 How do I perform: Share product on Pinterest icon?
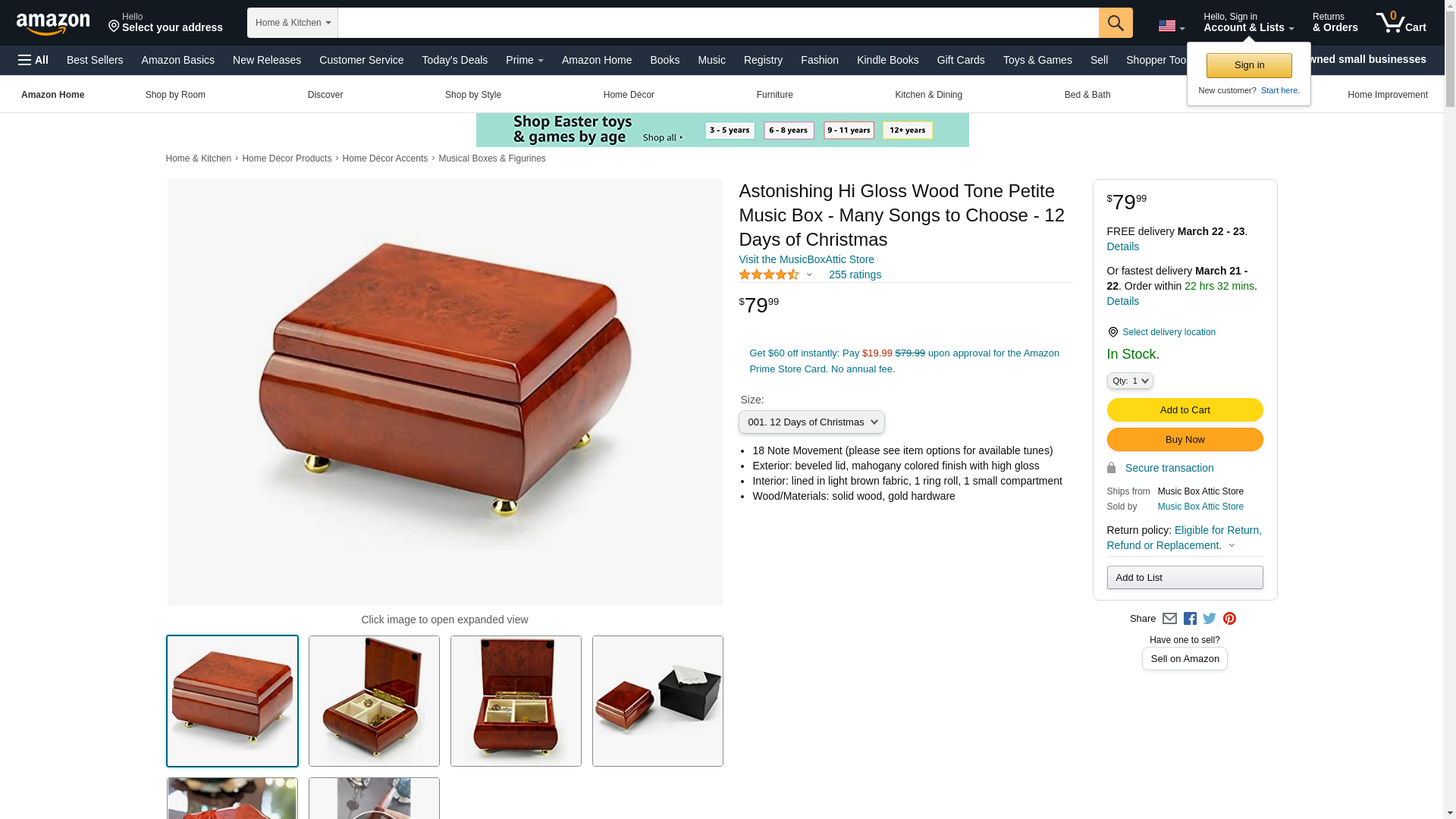[1229, 619]
